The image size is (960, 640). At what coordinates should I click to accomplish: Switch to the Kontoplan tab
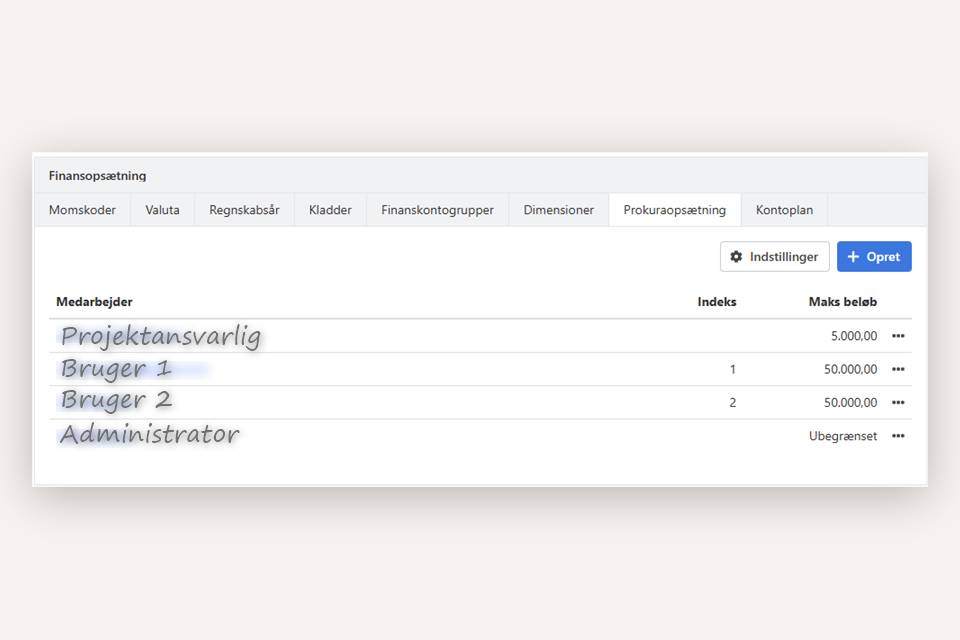(784, 210)
